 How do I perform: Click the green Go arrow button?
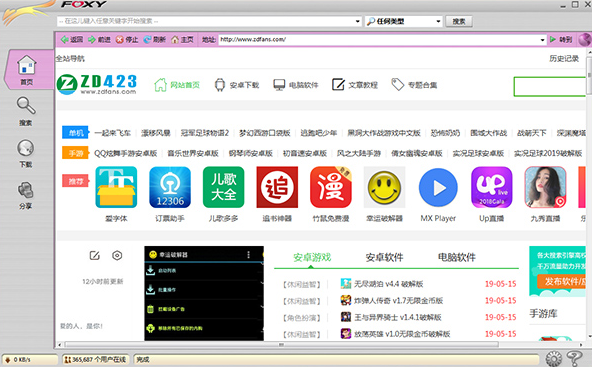(x=561, y=39)
